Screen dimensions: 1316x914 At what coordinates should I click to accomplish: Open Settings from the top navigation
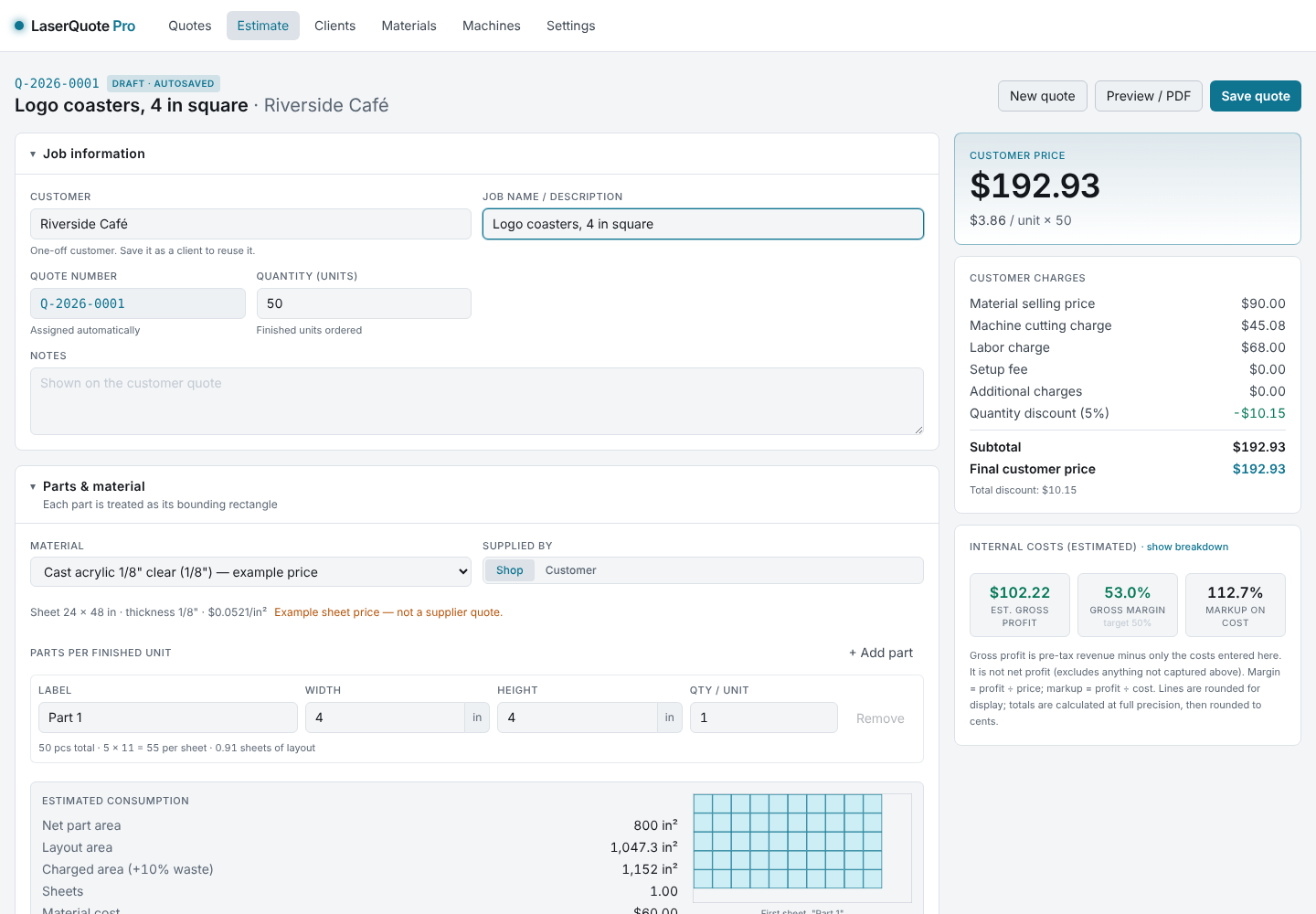[571, 26]
